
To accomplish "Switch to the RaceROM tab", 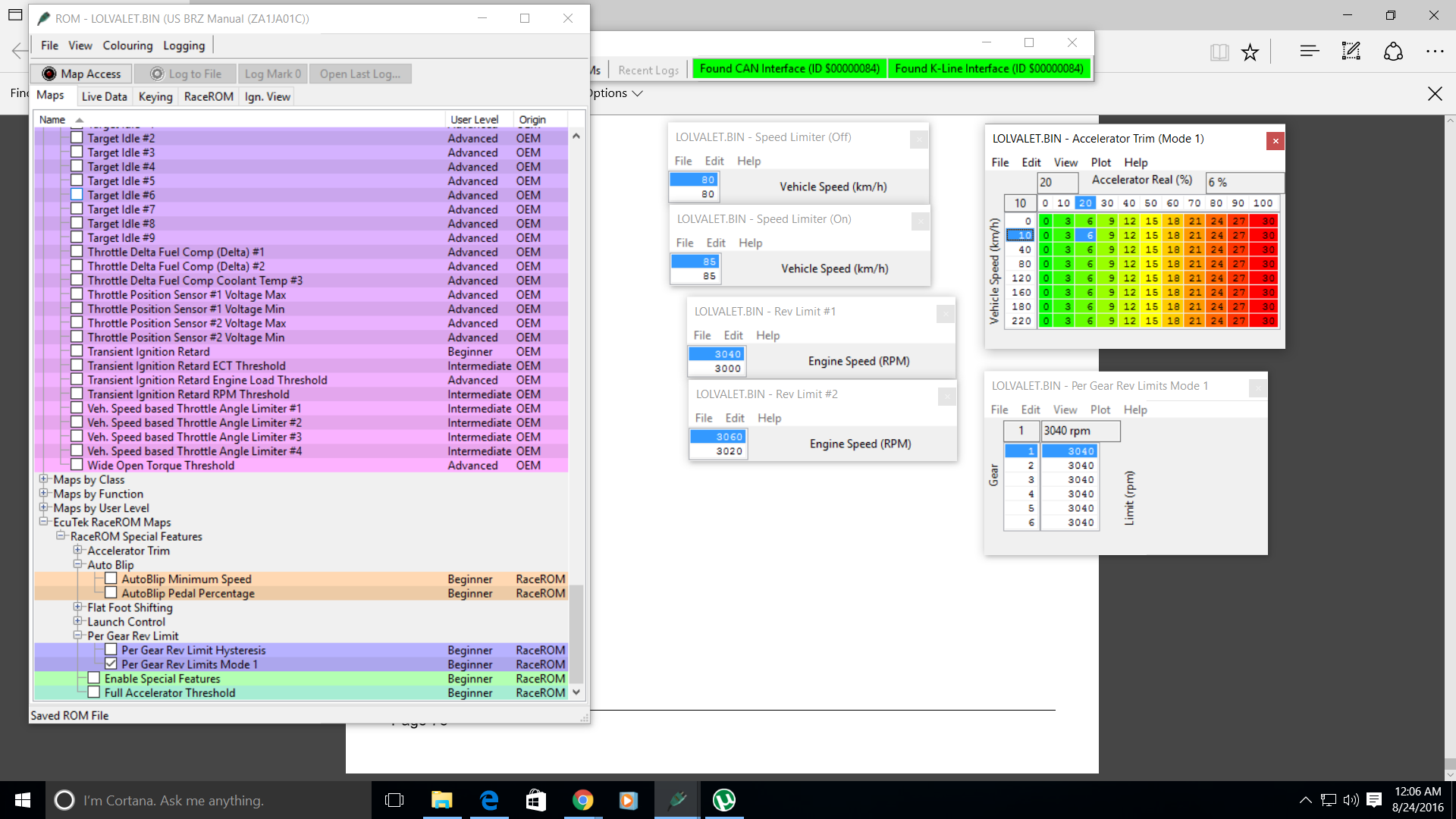I will click(x=207, y=97).
